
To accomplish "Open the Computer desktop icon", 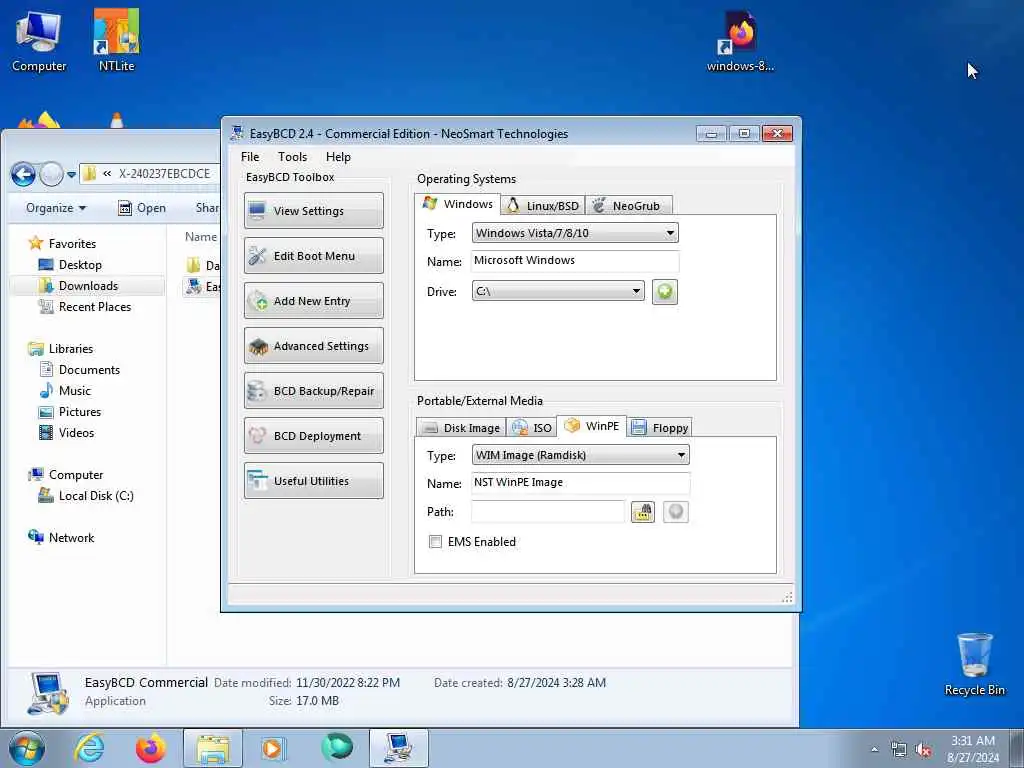I will pyautogui.click(x=39, y=42).
